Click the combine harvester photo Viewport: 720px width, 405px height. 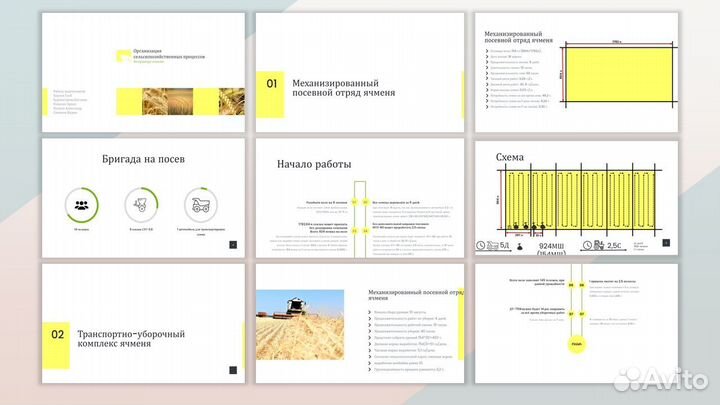pos(300,324)
